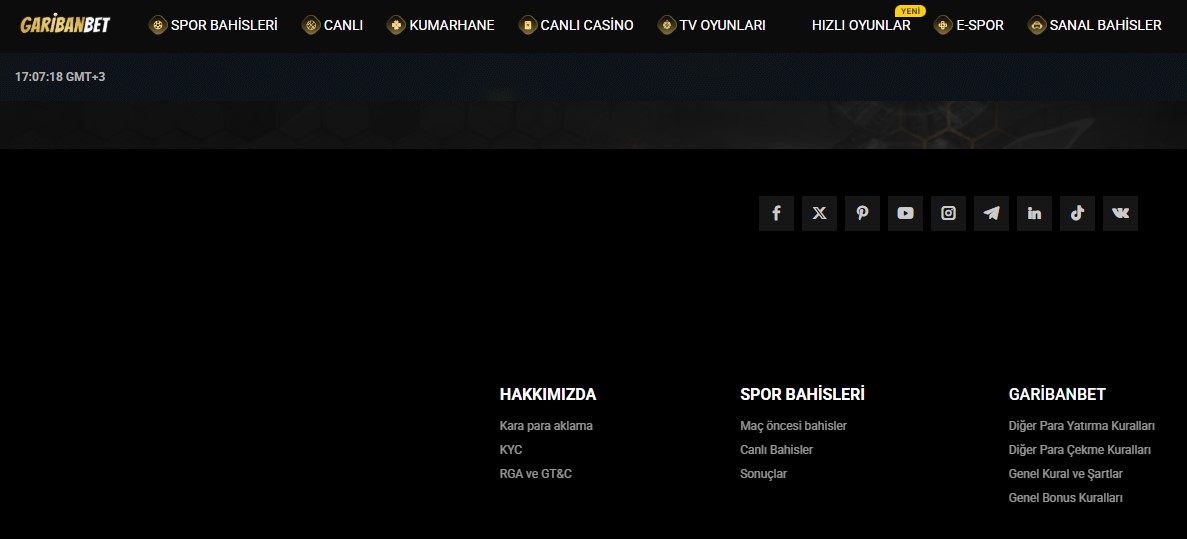Open the Facebook social icon

(x=776, y=213)
